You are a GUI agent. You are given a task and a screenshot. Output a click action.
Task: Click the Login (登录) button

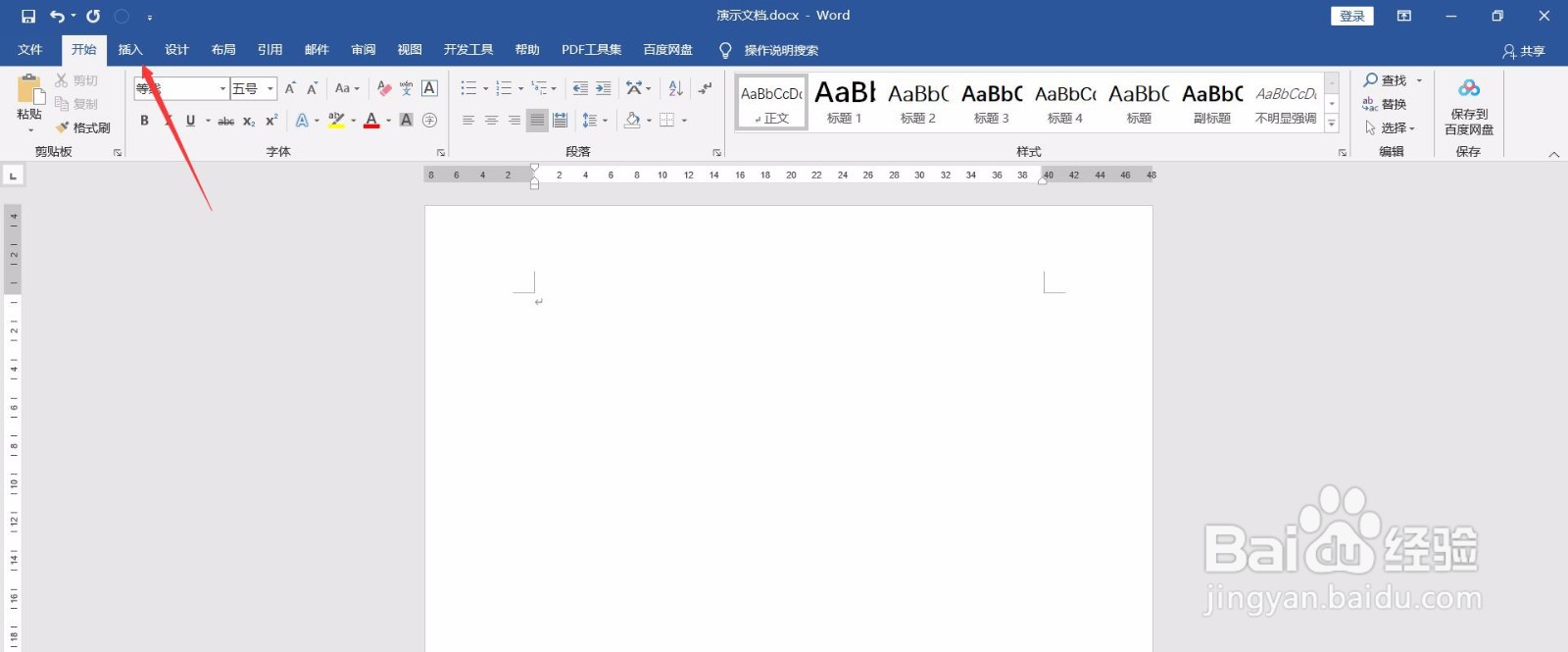coord(1352,16)
